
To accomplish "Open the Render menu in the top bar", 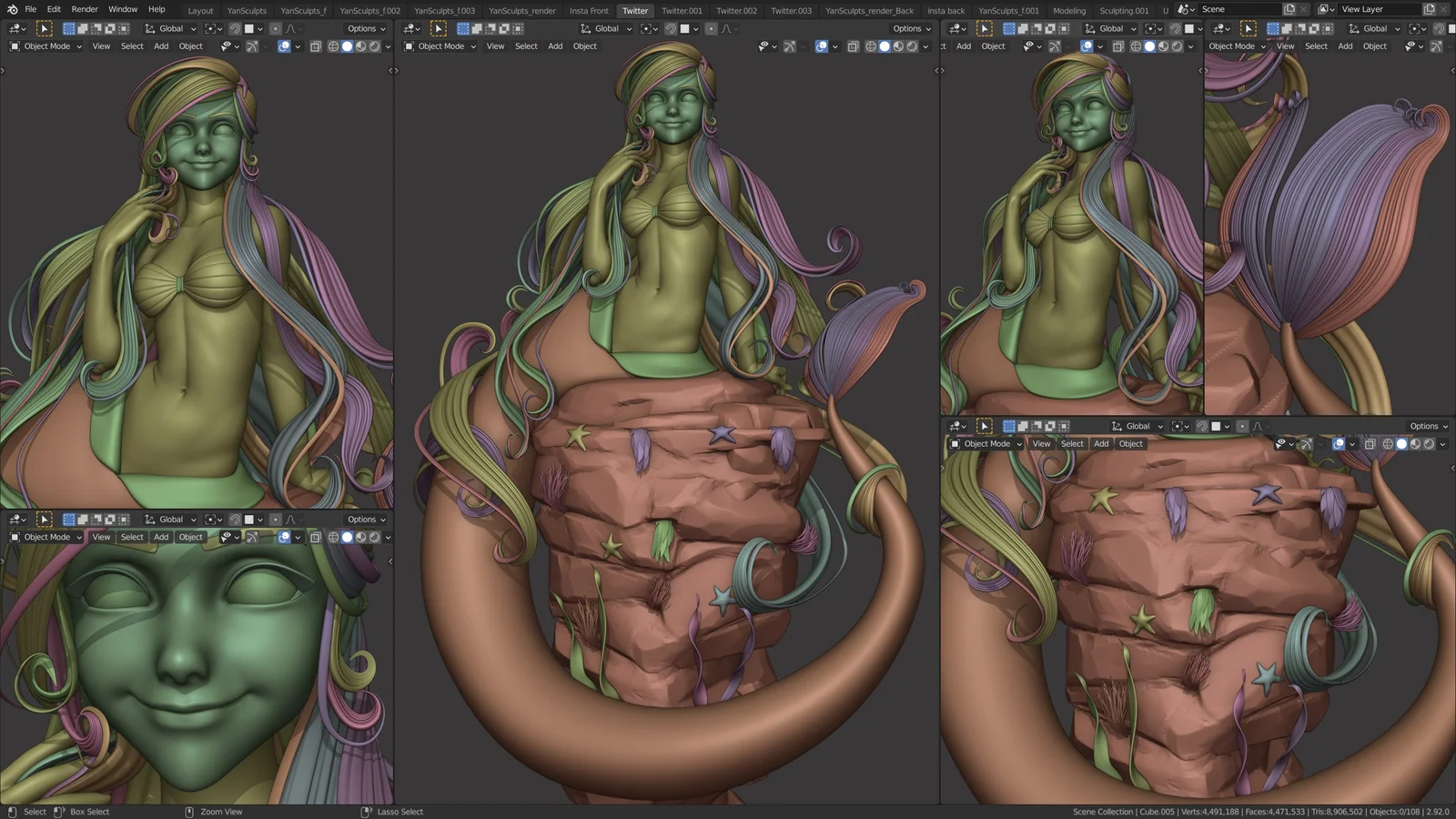I will click(x=84, y=9).
